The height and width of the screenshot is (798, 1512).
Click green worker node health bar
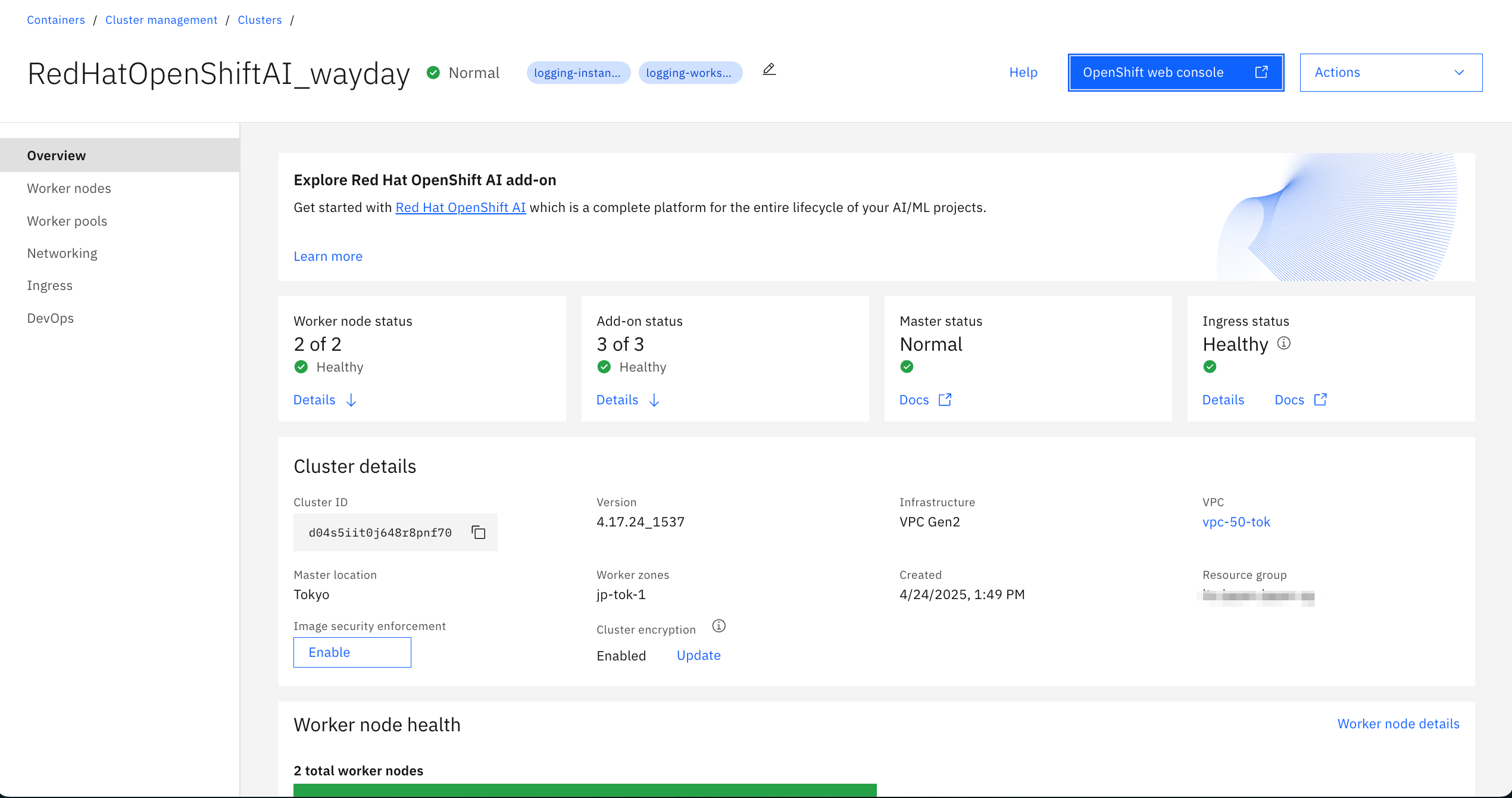click(585, 790)
